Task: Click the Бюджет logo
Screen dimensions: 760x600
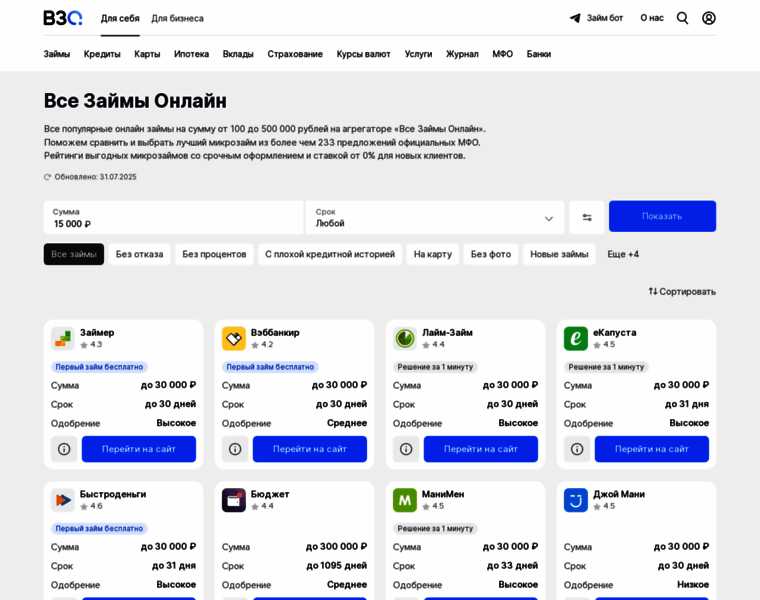Action: pos(234,500)
